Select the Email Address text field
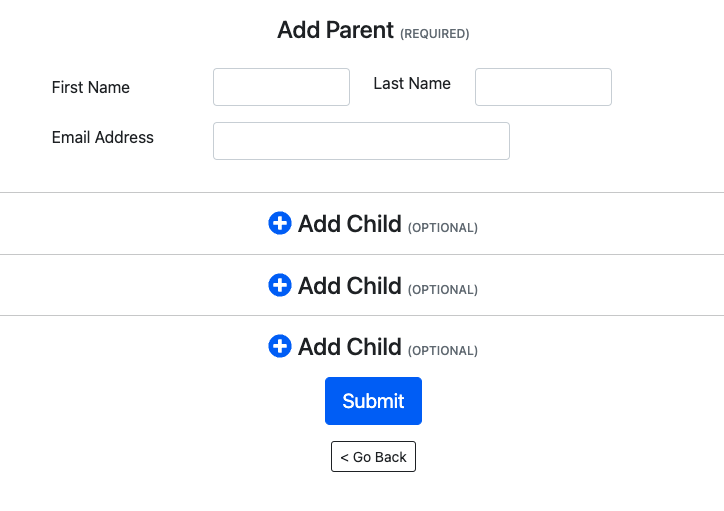This screenshot has width=724, height=511. (x=361, y=141)
